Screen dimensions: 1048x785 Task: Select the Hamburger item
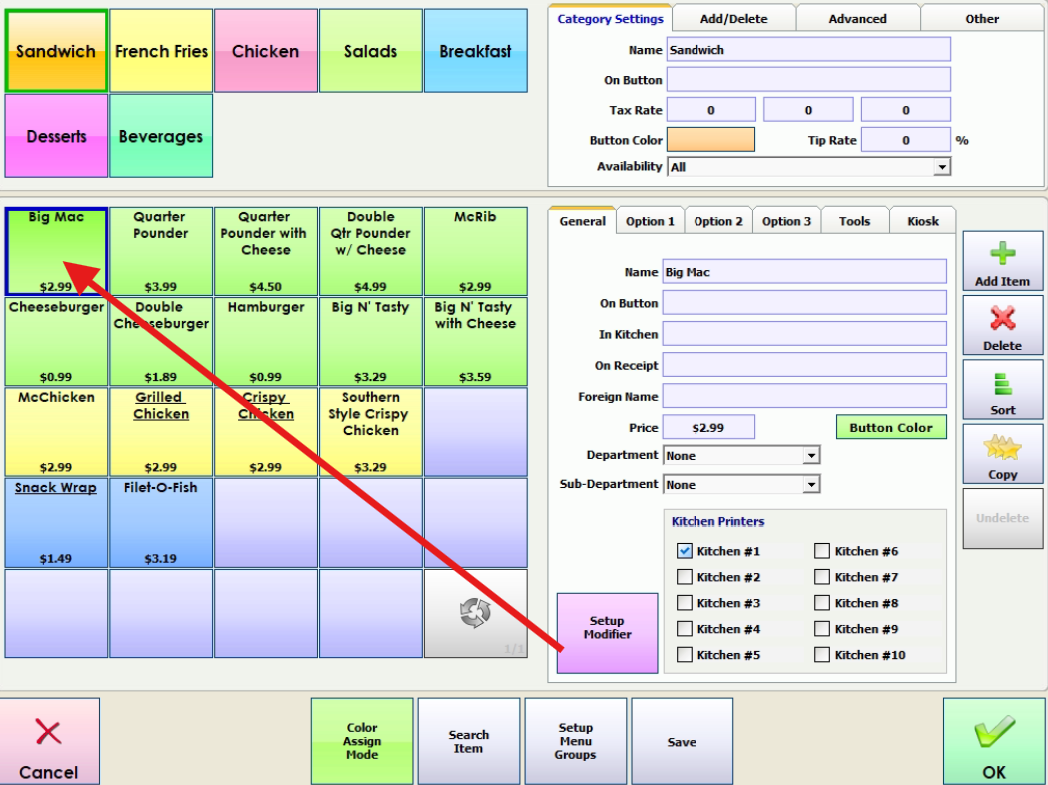click(265, 341)
